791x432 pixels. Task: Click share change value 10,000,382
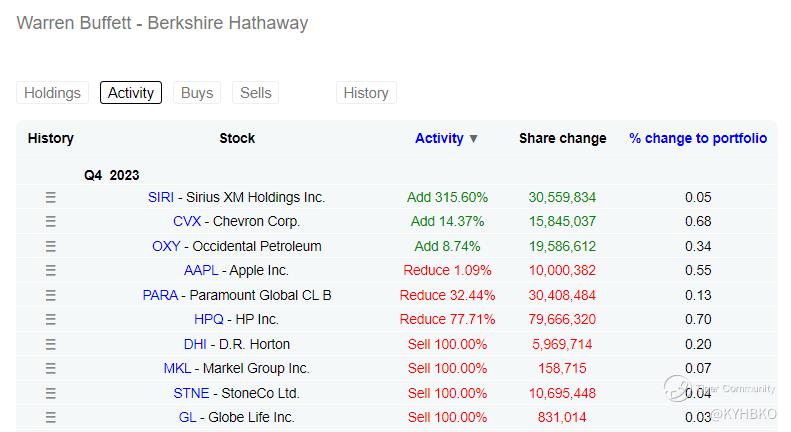pos(562,271)
